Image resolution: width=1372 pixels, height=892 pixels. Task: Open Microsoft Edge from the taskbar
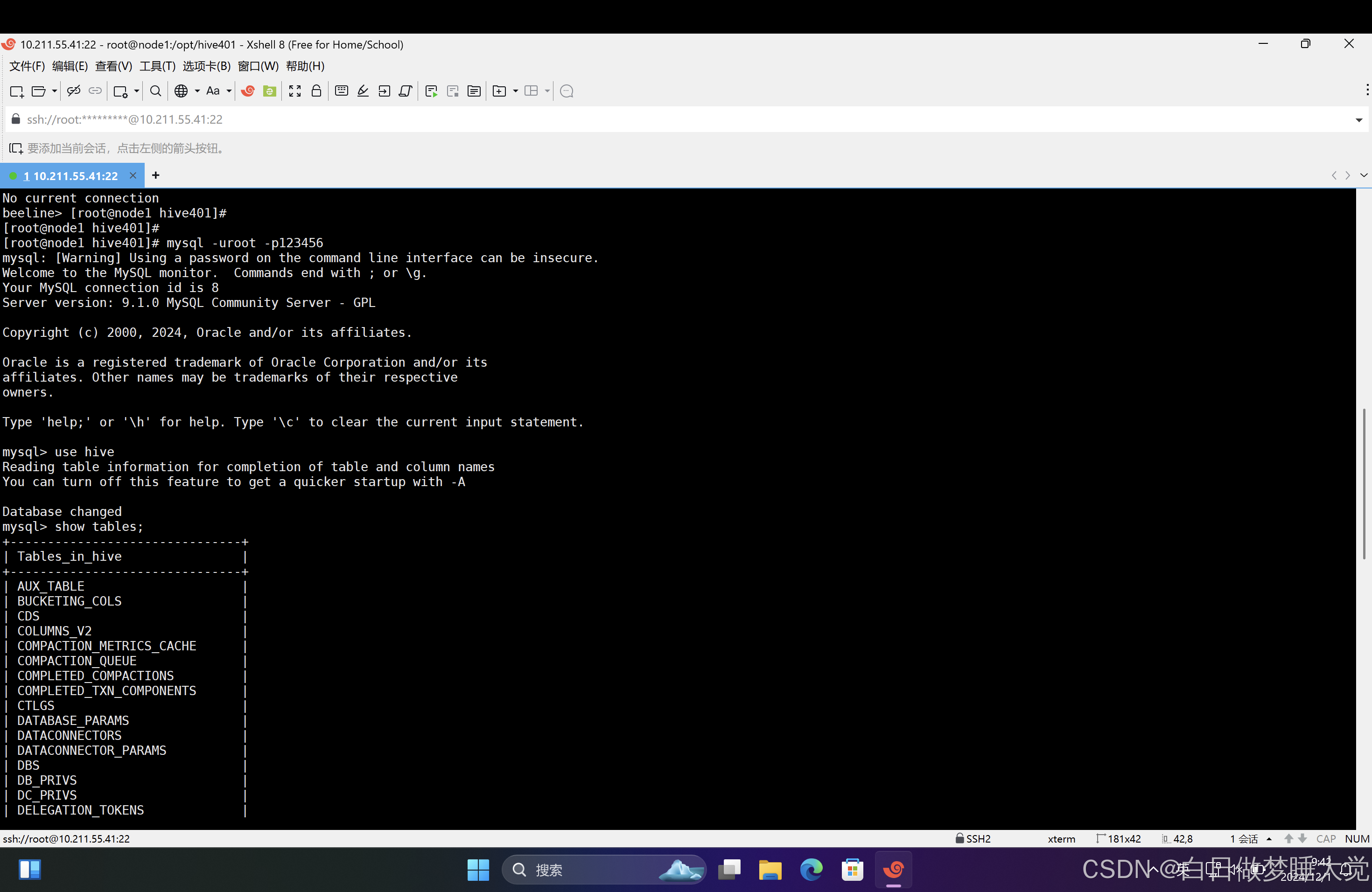[x=811, y=870]
